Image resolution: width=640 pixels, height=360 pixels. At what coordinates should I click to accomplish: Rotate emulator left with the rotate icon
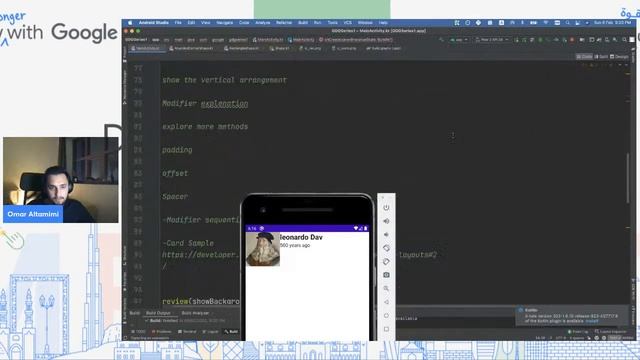[386, 248]
